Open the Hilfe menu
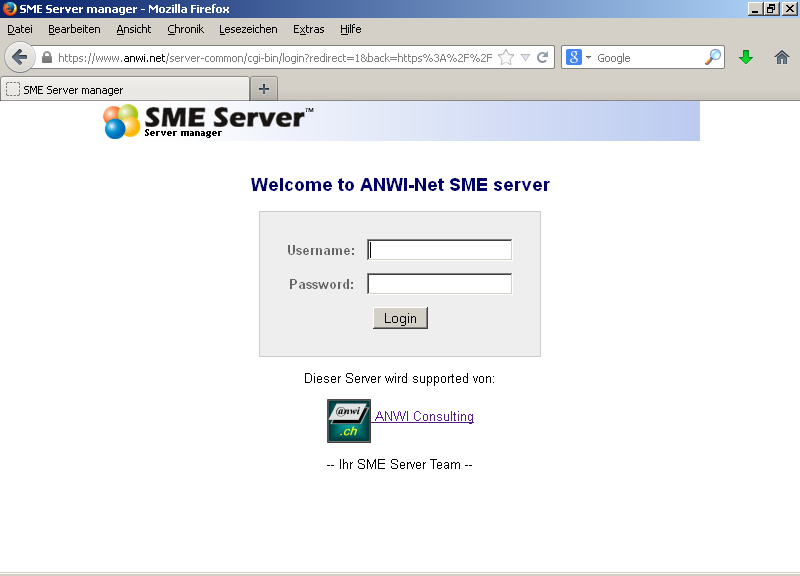 click(x=351, y=29)
